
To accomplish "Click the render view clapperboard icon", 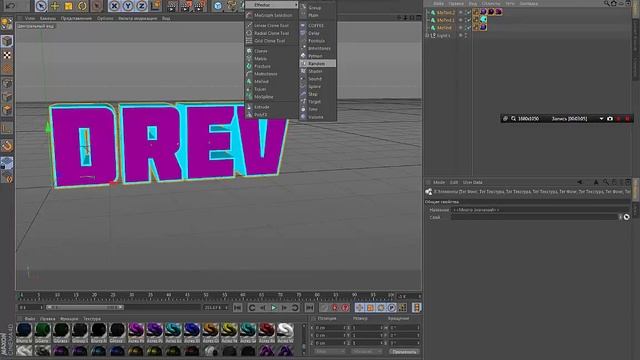I will pyautogui.click(x=173, y=6).
